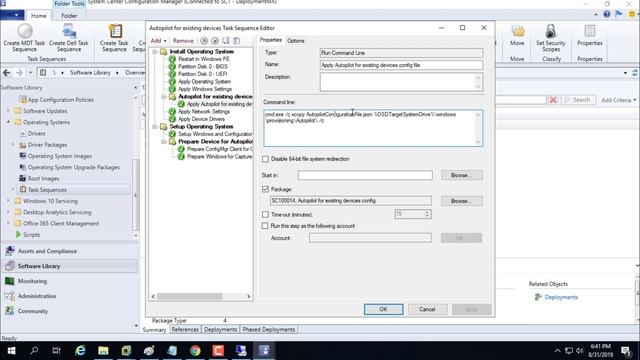This screenshot has height=360, width=640.
Task: Click the Search button
Action: click(578, 100)
